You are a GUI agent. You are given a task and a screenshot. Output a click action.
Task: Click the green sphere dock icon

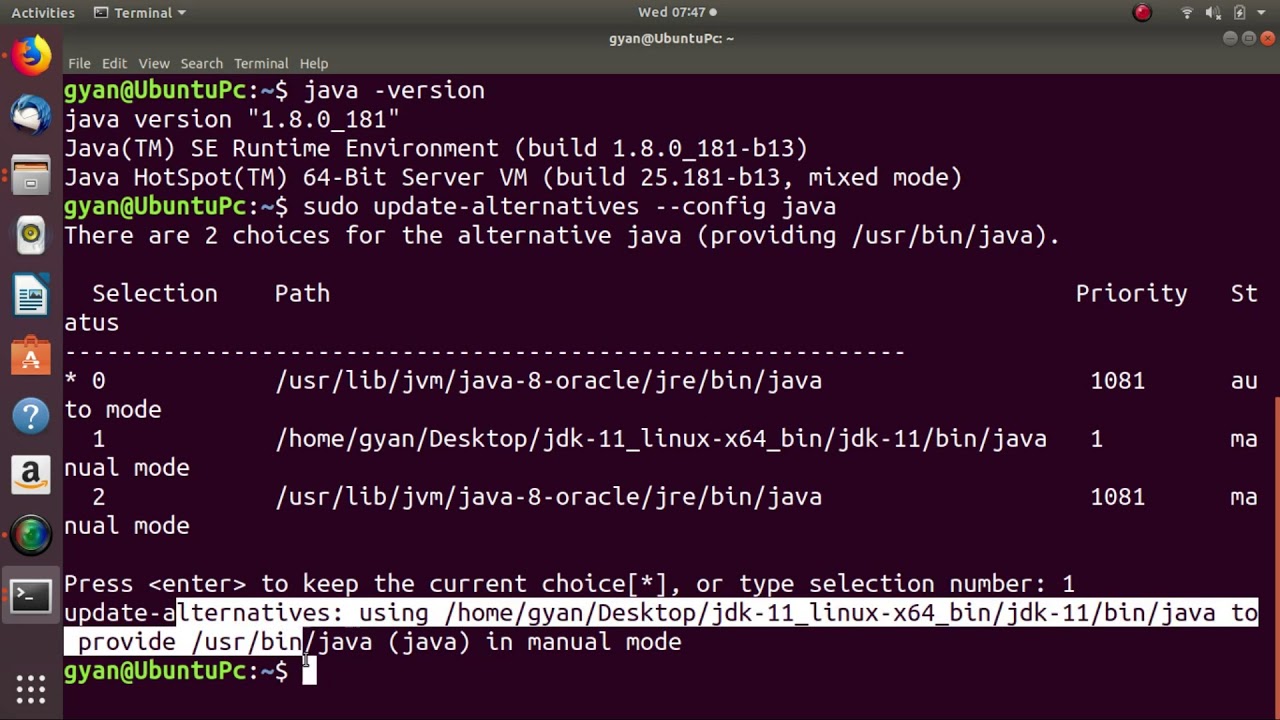click(31, 536)
